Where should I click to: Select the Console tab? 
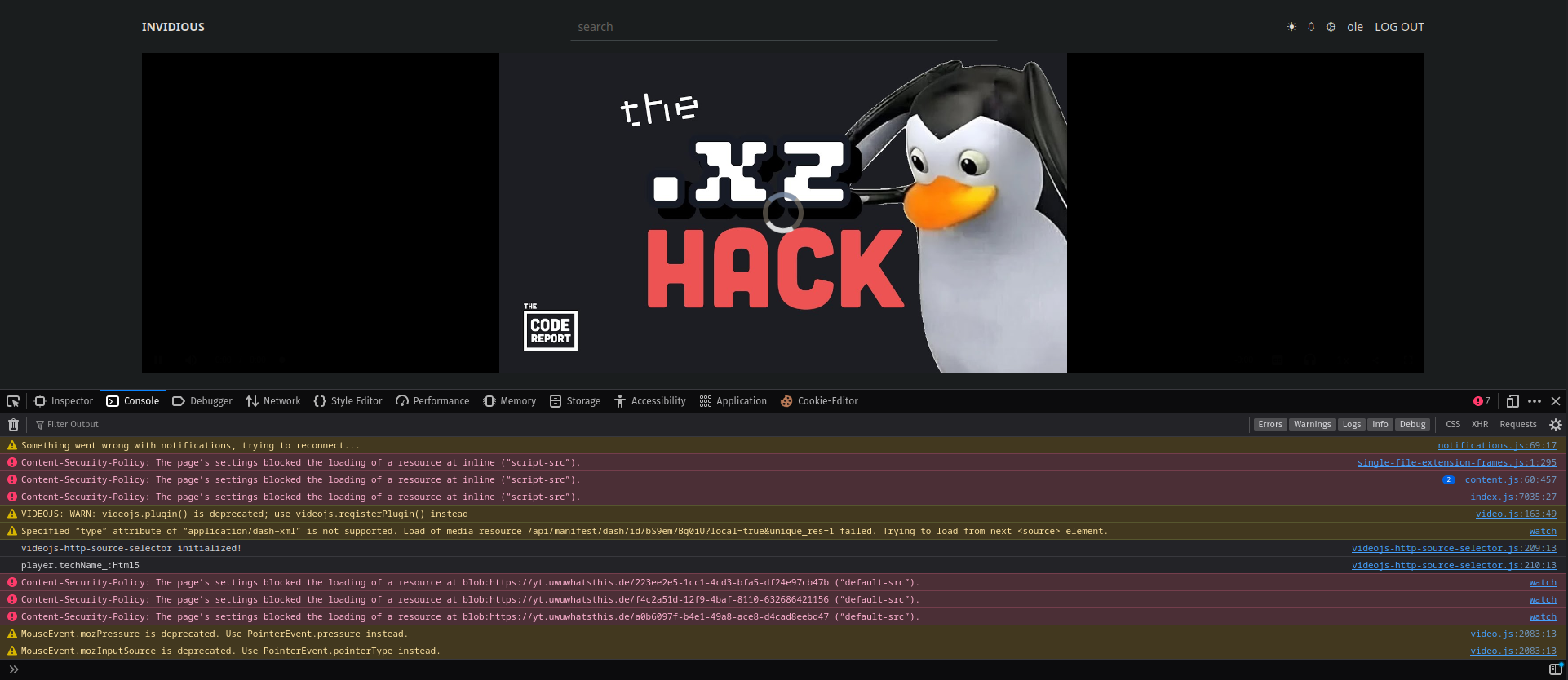[133, 401]
